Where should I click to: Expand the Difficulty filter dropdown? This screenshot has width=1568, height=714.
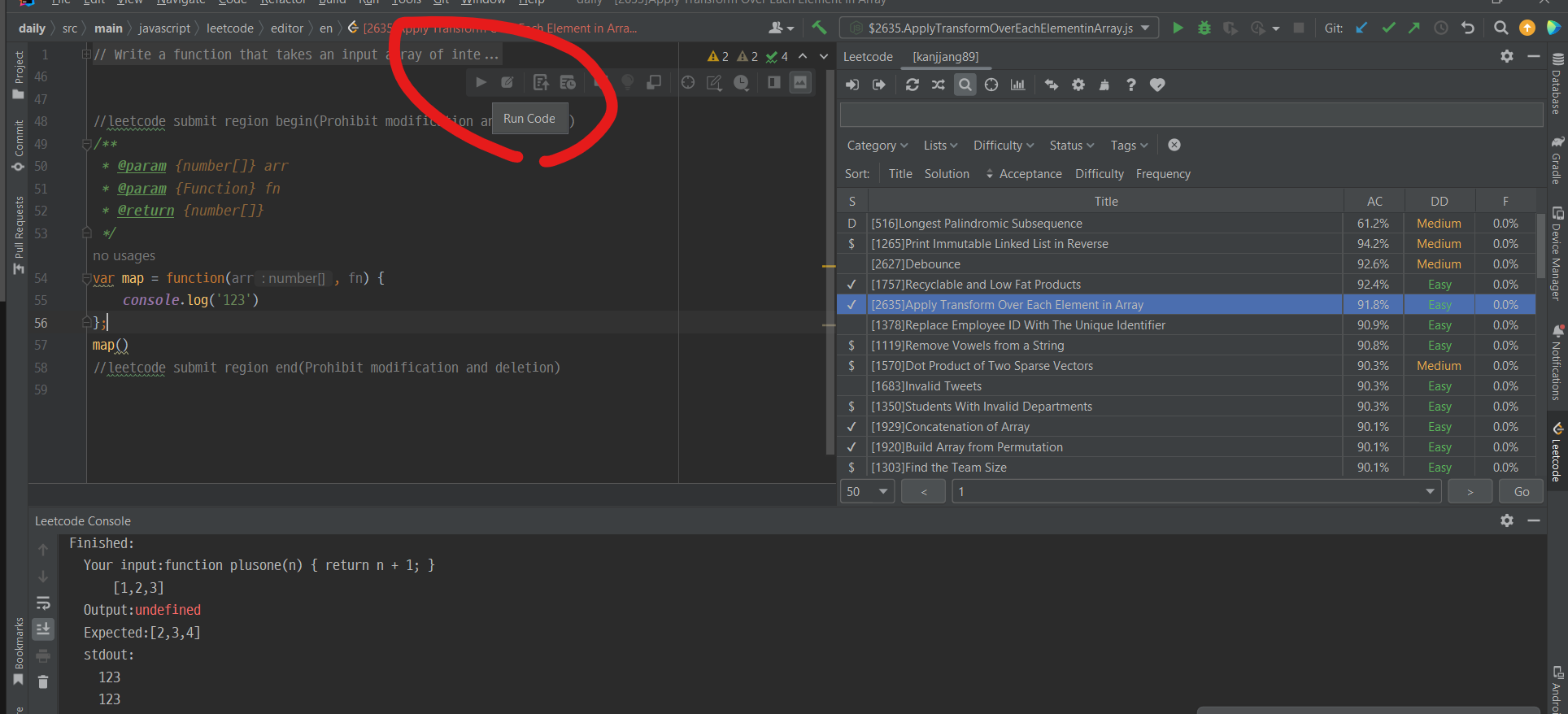click(1004, 146)
